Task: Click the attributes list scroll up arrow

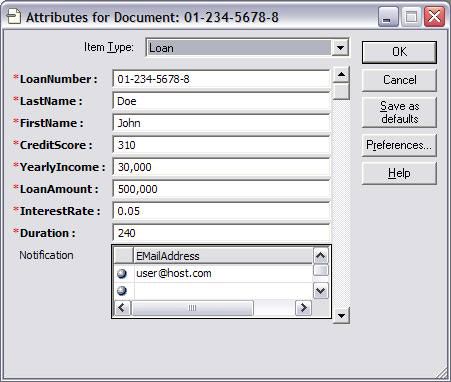Action: (341, 74)
